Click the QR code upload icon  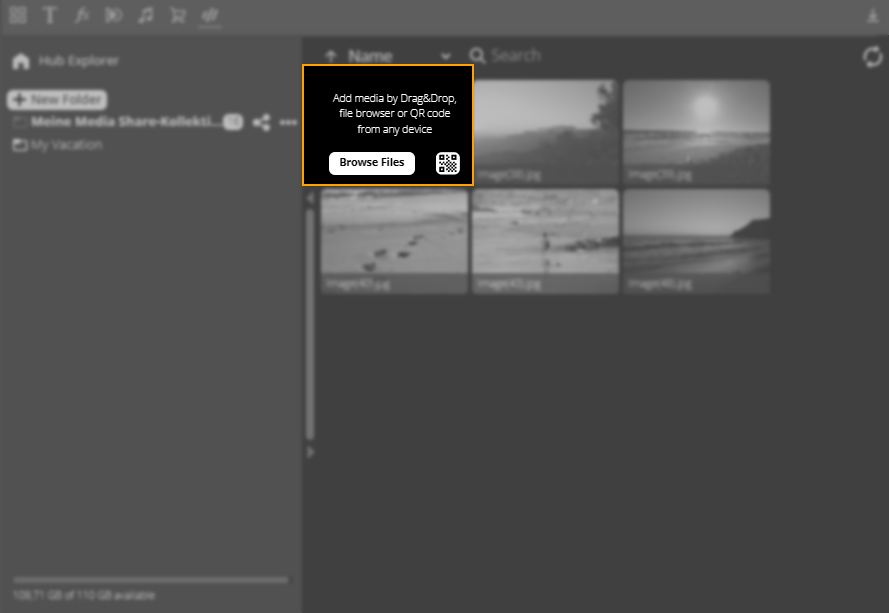pos(448,163)
